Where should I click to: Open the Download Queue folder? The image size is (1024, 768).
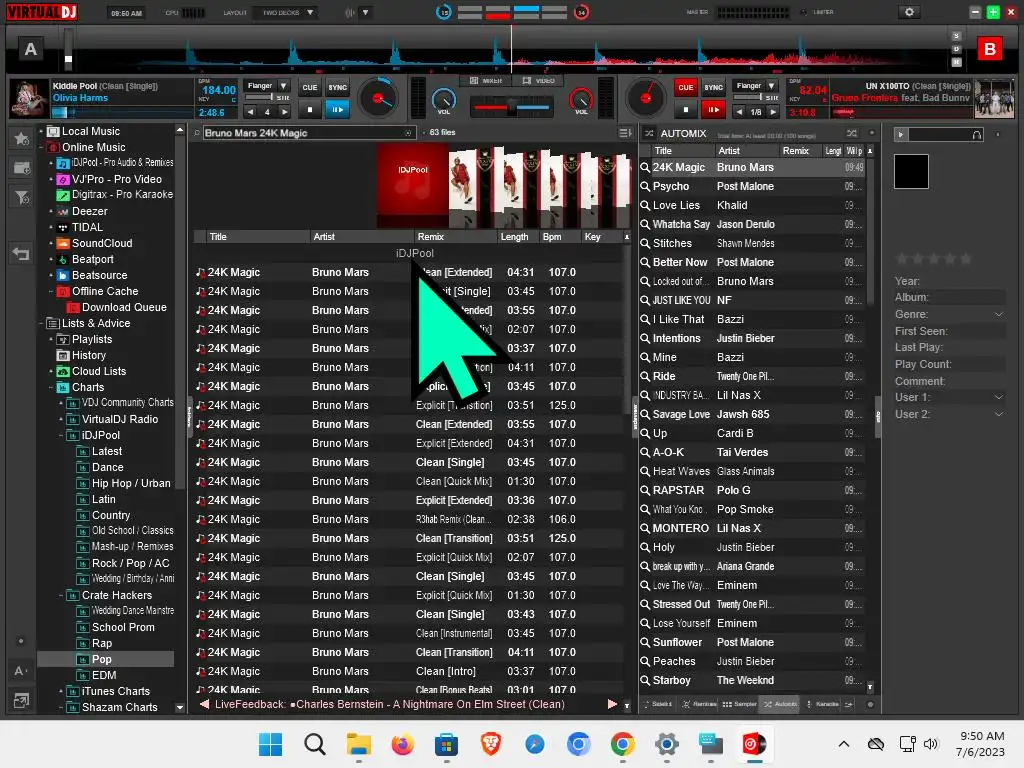click(x=123, y=308)
